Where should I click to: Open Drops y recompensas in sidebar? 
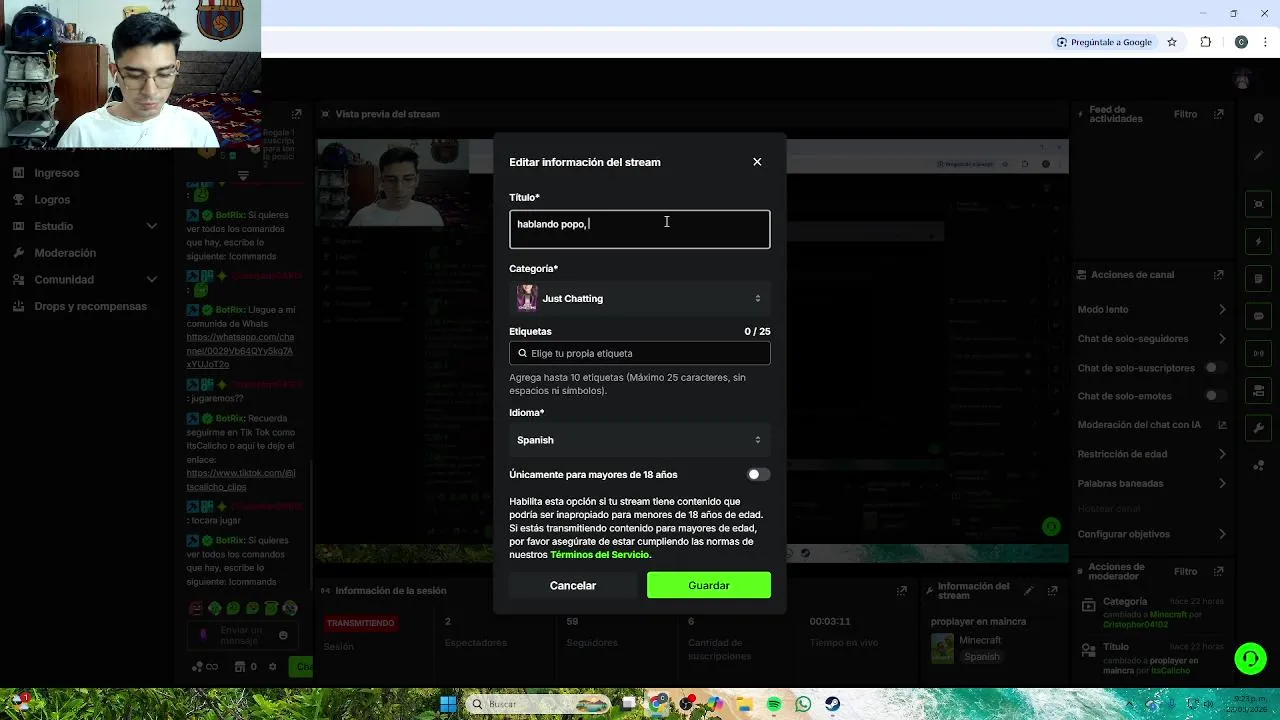click(x=90, y=306)
